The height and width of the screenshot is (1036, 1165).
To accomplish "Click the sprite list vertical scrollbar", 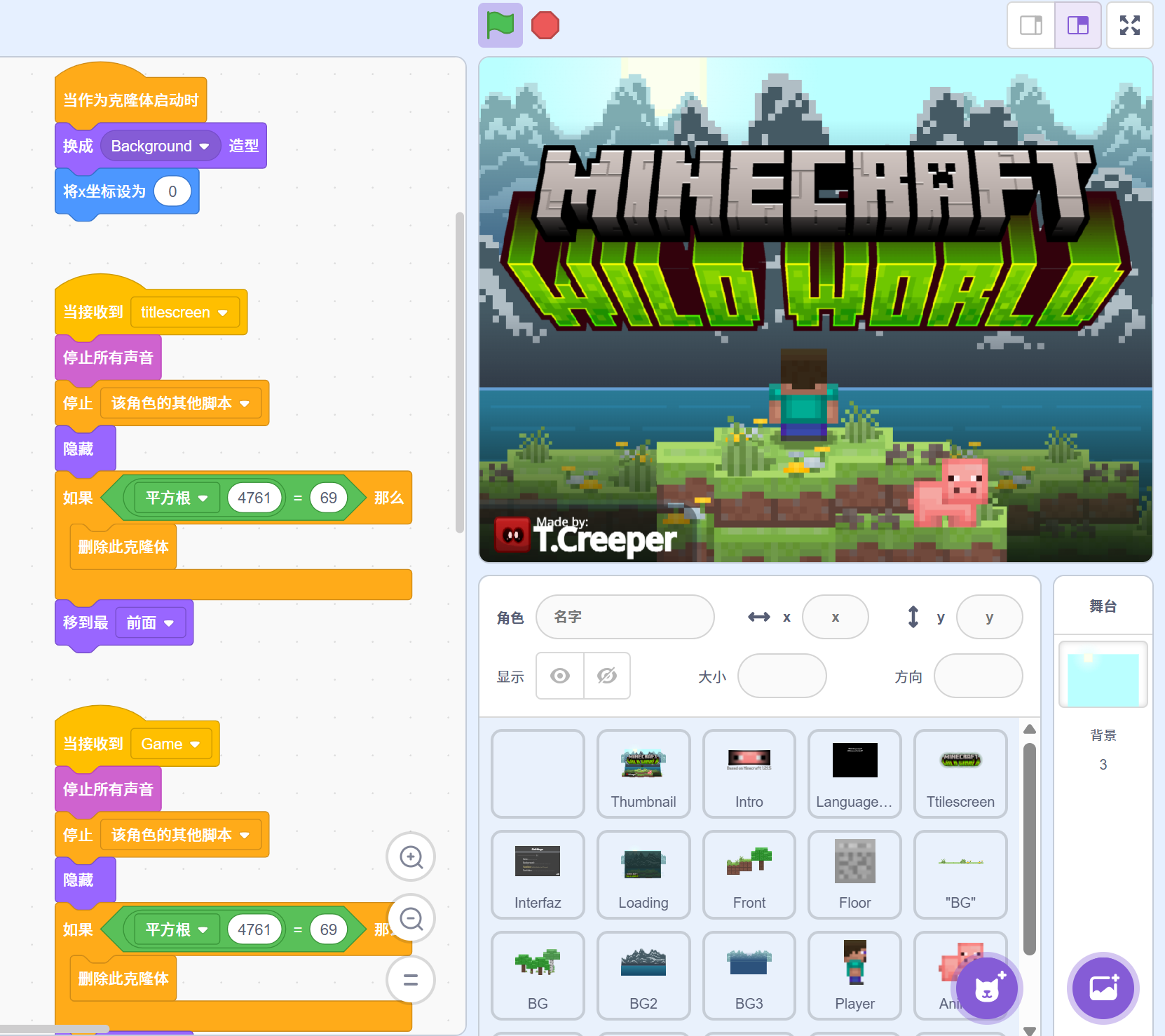I will click(x=1029, y=848).
